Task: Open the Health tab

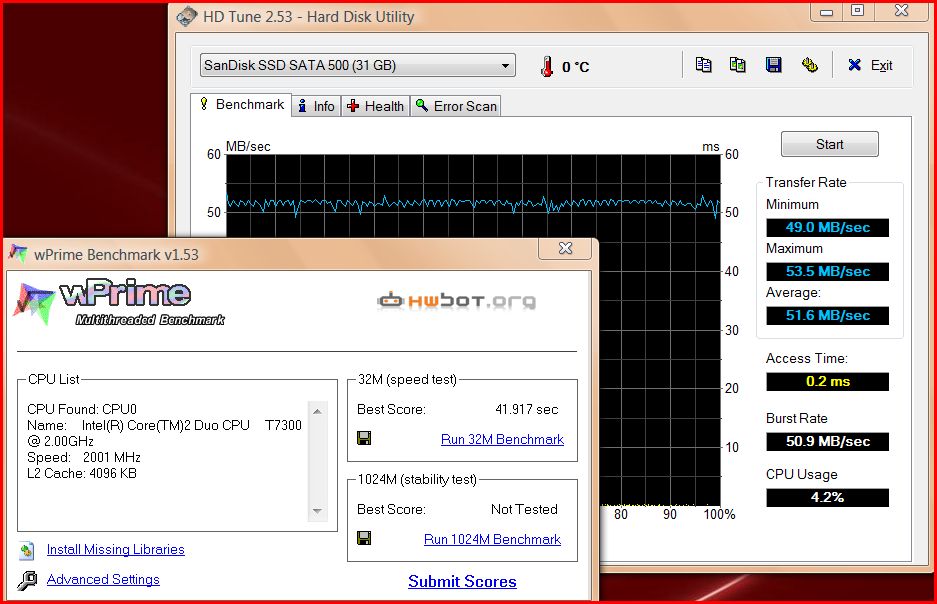Action: click(x=375, y=106)
